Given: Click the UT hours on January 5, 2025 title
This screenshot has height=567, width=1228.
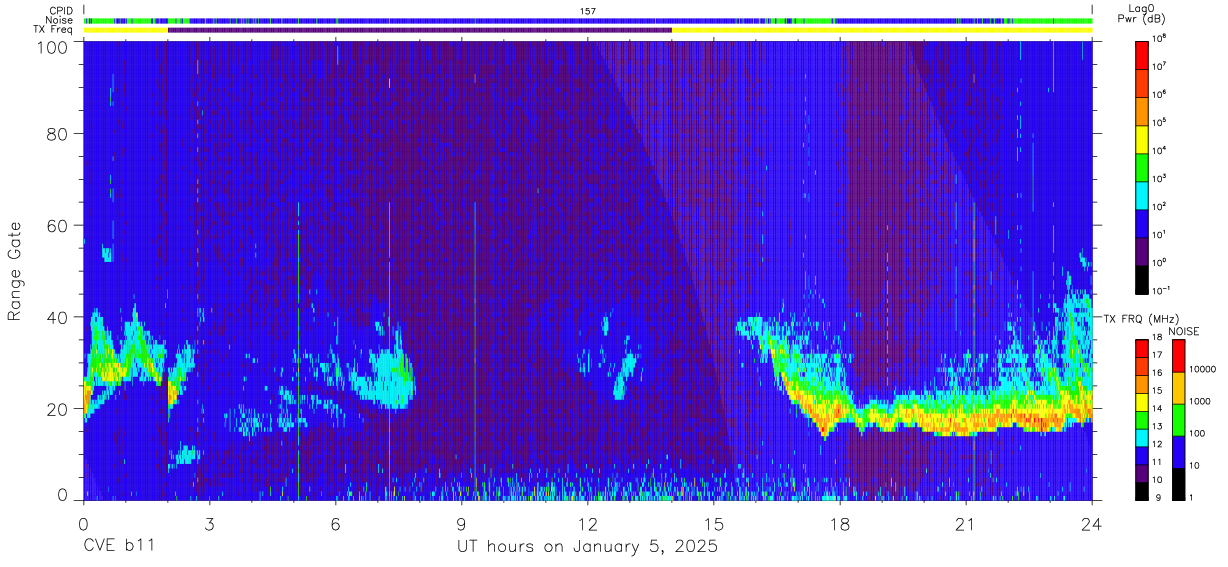Looking at the screenshot, I should (587, 548).
